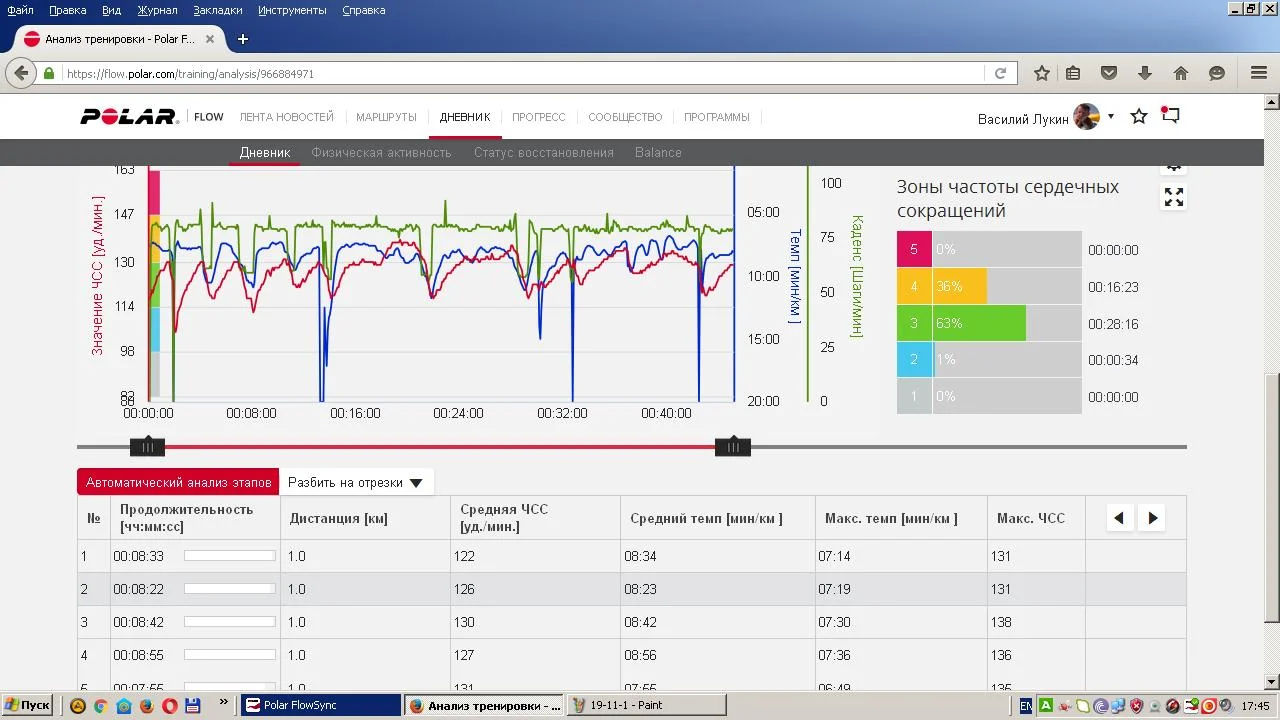The height and width of the screenshot is (720, 1280).
Task: Show next table columns with right arrow
Action: click(1153, 518)
